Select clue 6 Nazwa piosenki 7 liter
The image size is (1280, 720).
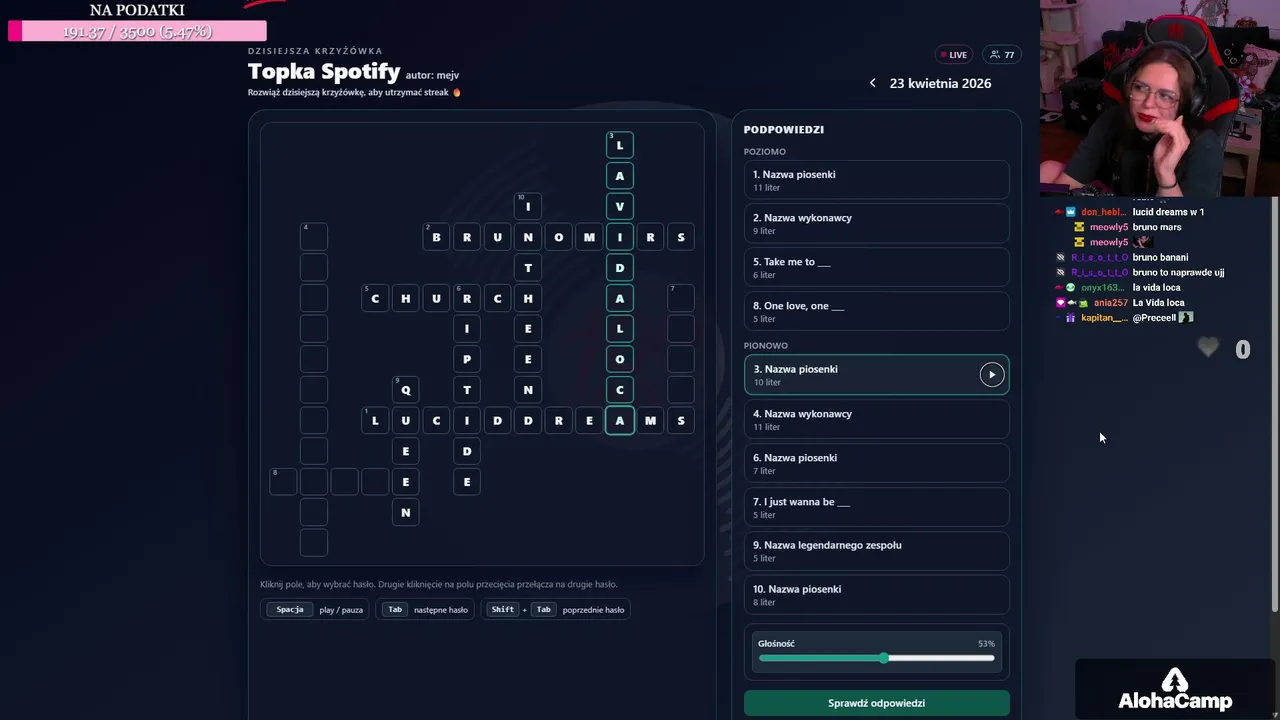click(876, 463)
